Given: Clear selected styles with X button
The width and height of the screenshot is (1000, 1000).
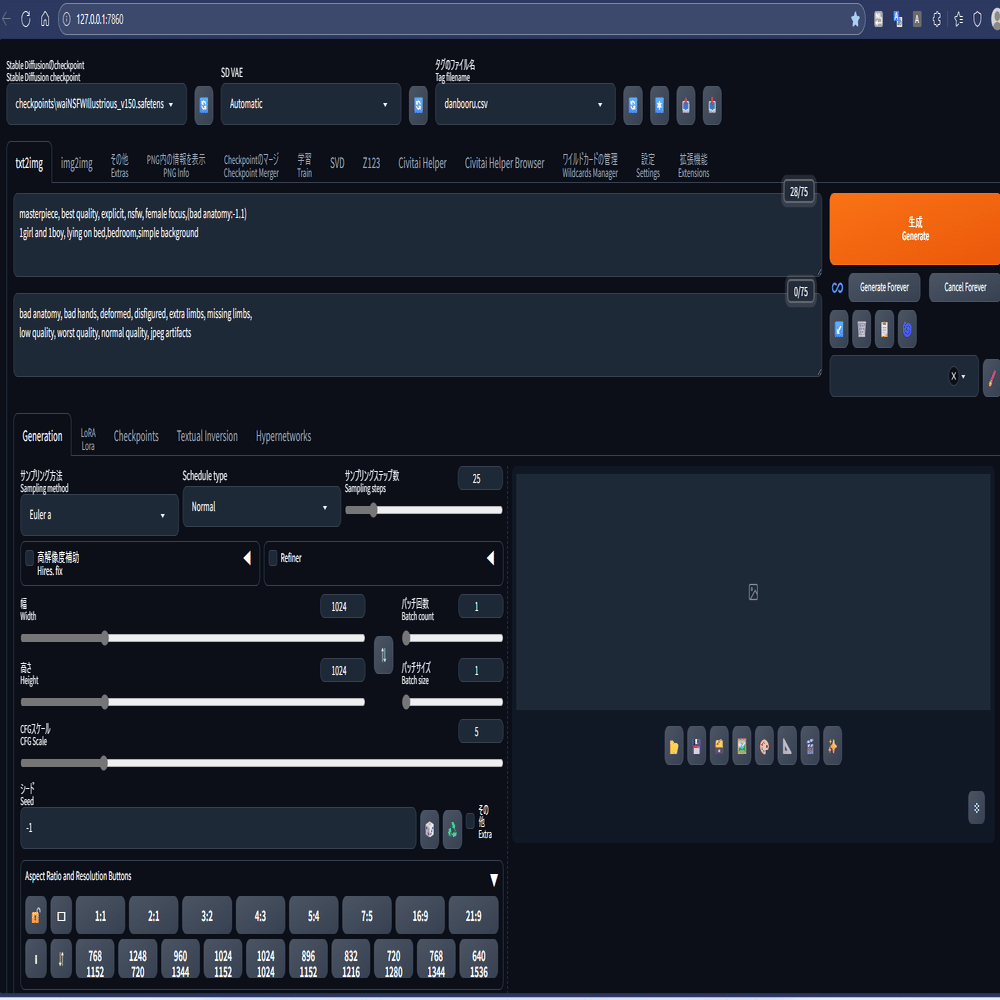Looking at the screenshot, I should pyautogui.click(x=953, y=376).
